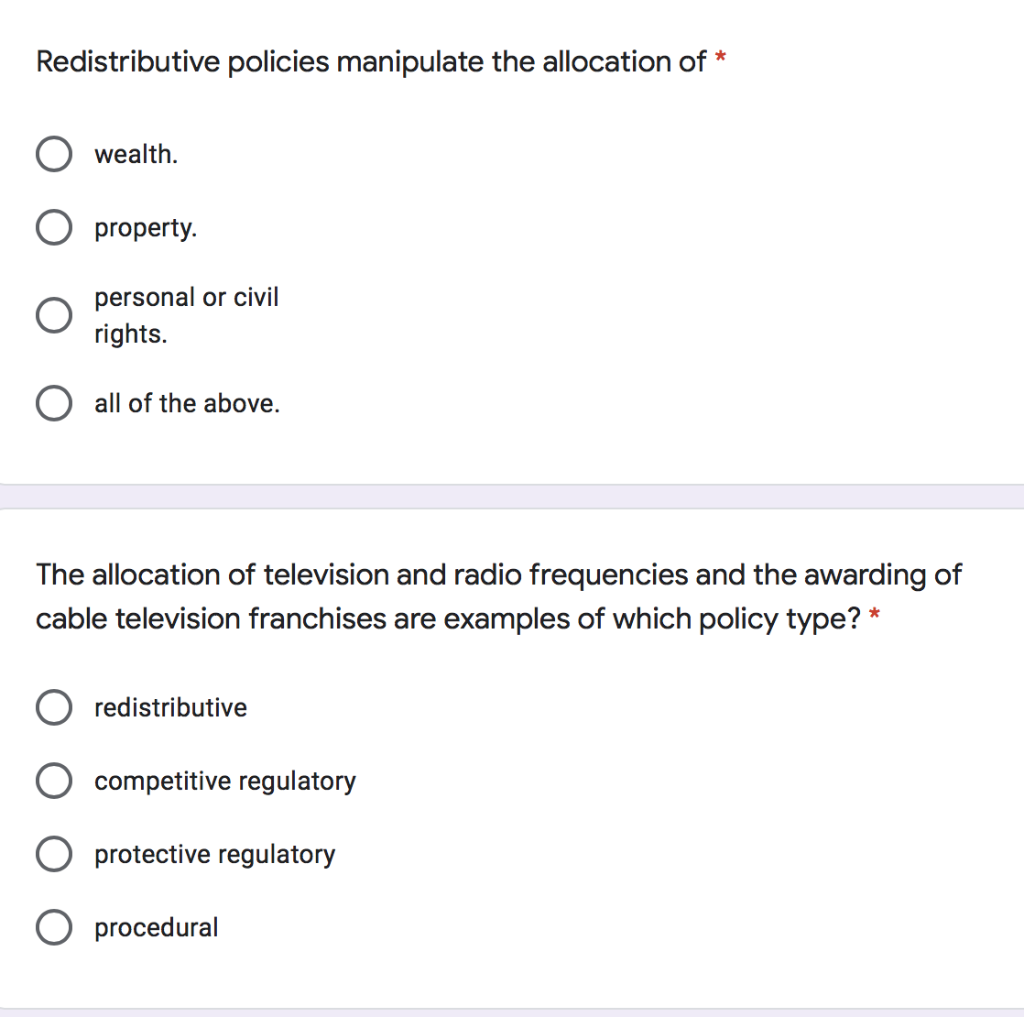The image size is (1024, 1017).
Task: Select the "procedural" radio button
Action: 54,926
